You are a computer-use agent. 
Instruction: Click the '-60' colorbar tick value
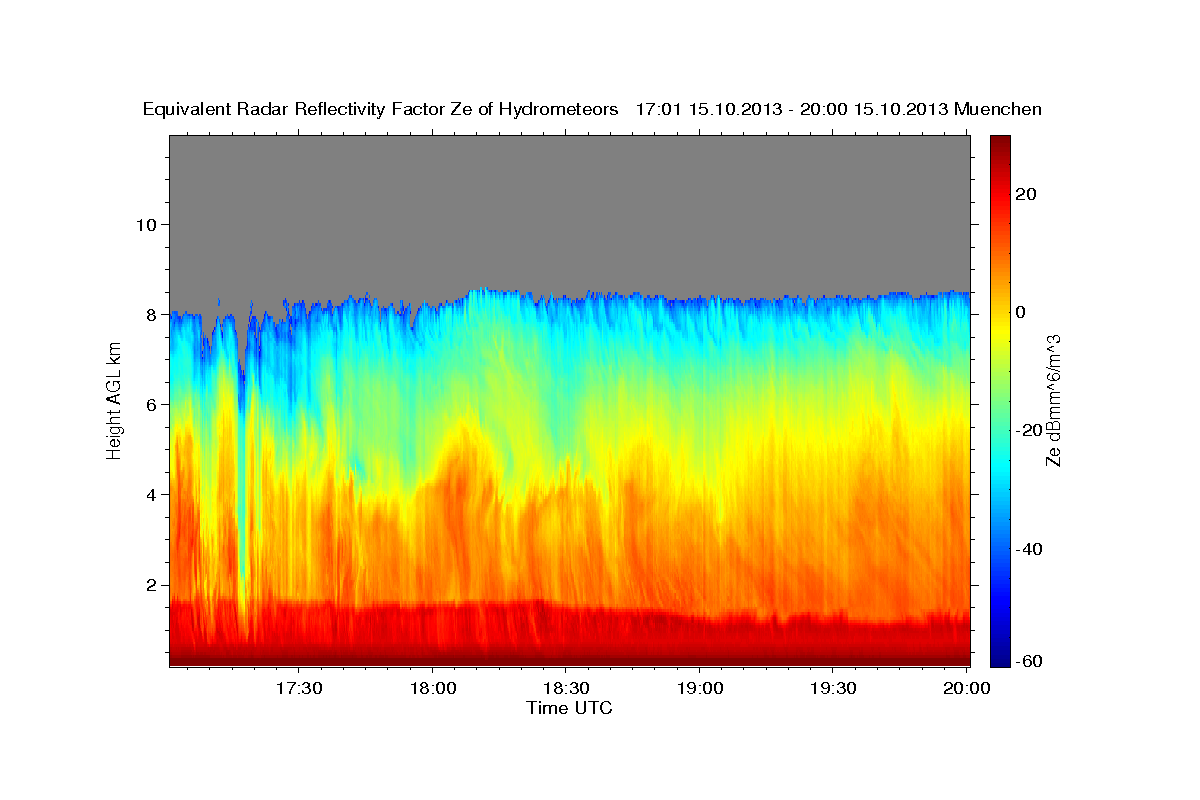pos(1028,660)
